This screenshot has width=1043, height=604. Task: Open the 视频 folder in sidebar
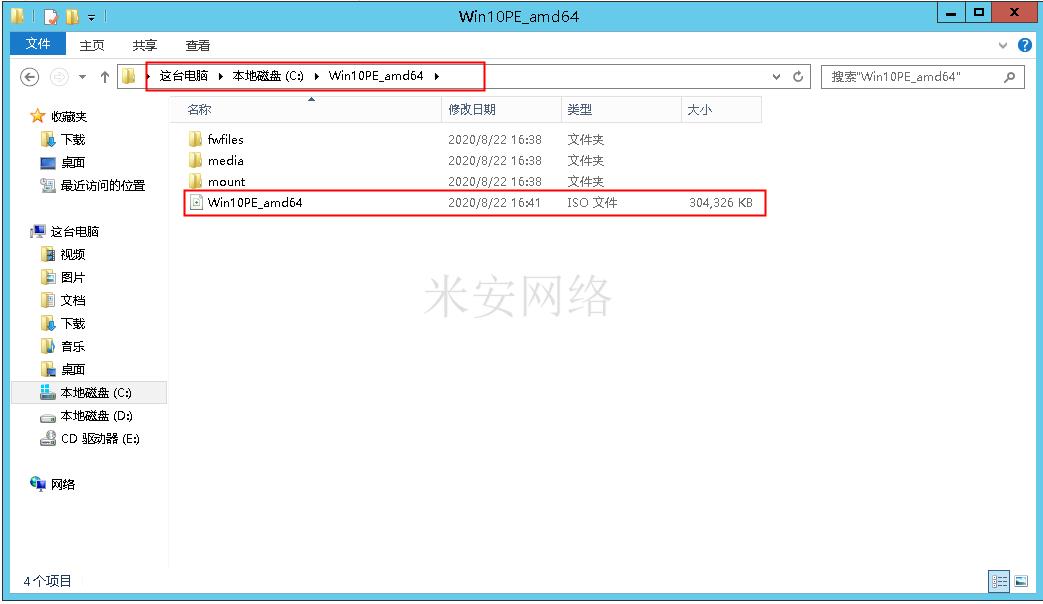coord(73,254)
